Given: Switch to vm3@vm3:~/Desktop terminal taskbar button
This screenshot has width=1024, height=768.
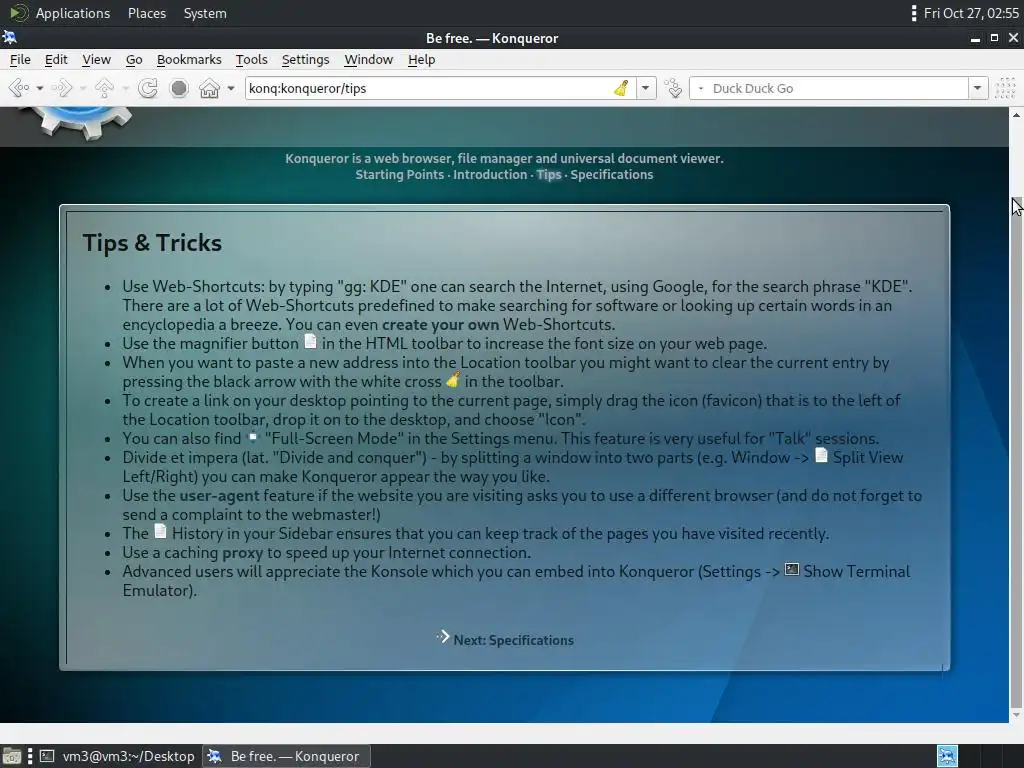Looking at the screenshot, I should (x=118, y=756).
